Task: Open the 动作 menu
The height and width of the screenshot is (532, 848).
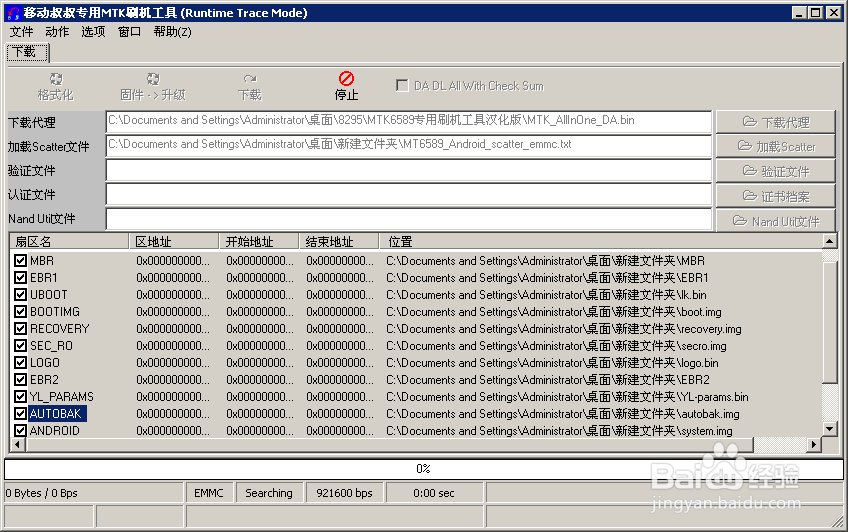Action: [x=57, y=32]
